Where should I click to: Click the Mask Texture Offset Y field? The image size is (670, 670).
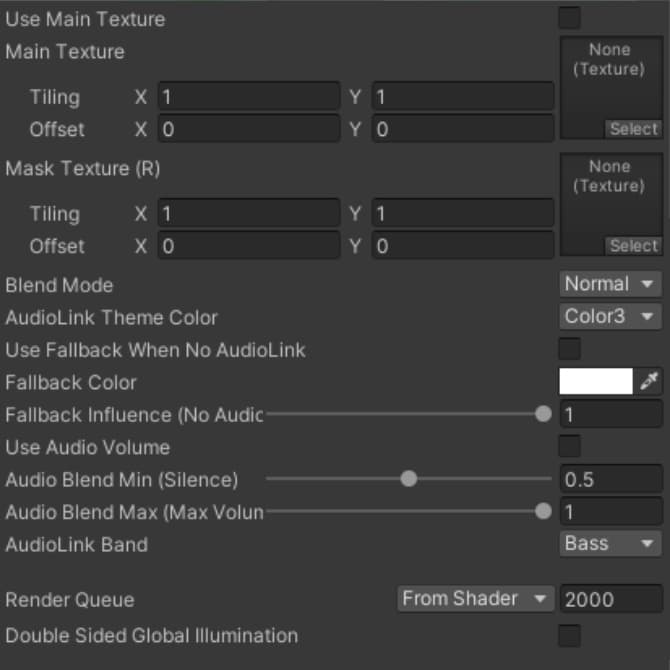(463, 246)
